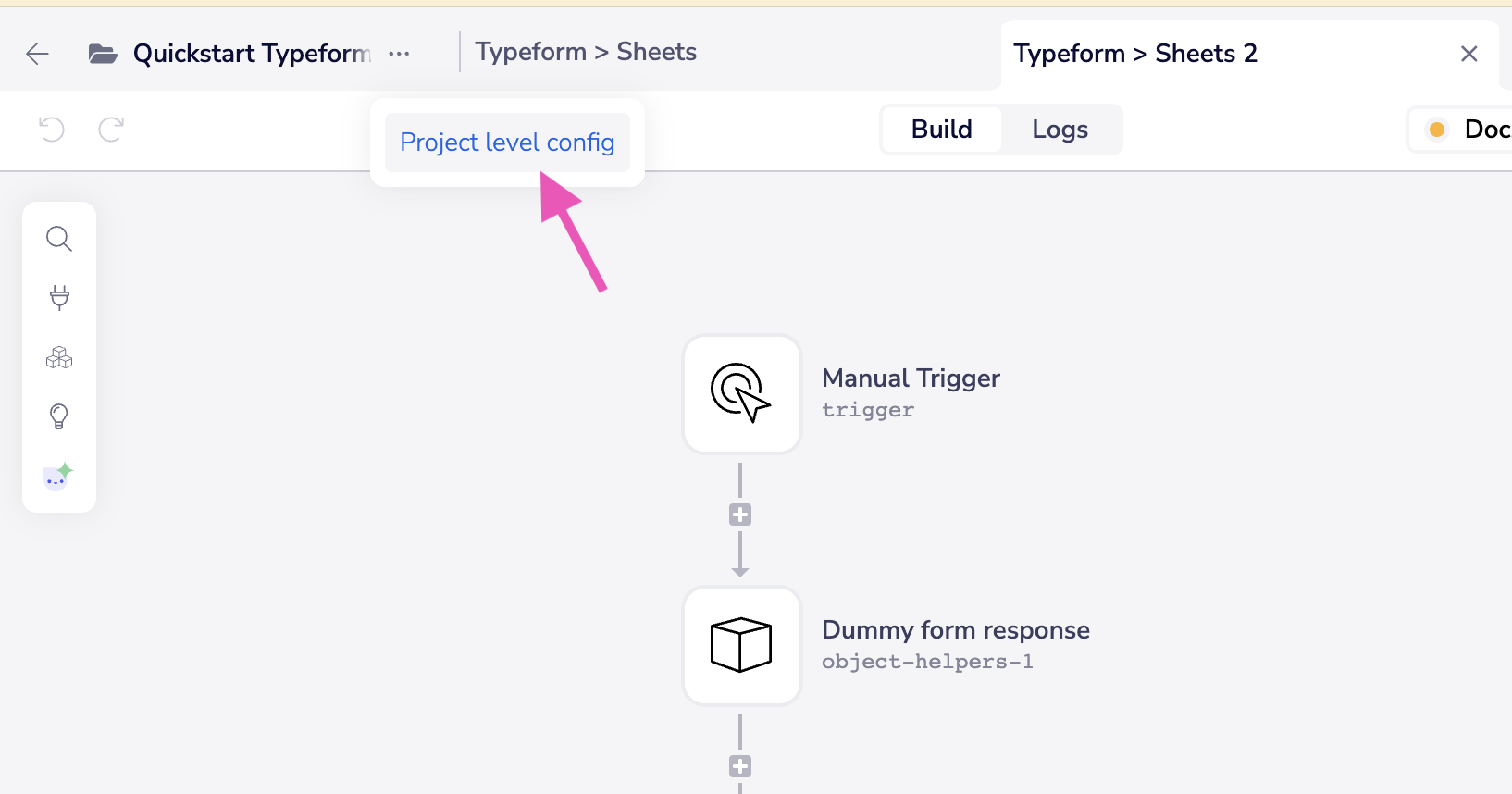Click the redo arrow in the toolbar
The image size is (1512, 794).
coord(110,130)
